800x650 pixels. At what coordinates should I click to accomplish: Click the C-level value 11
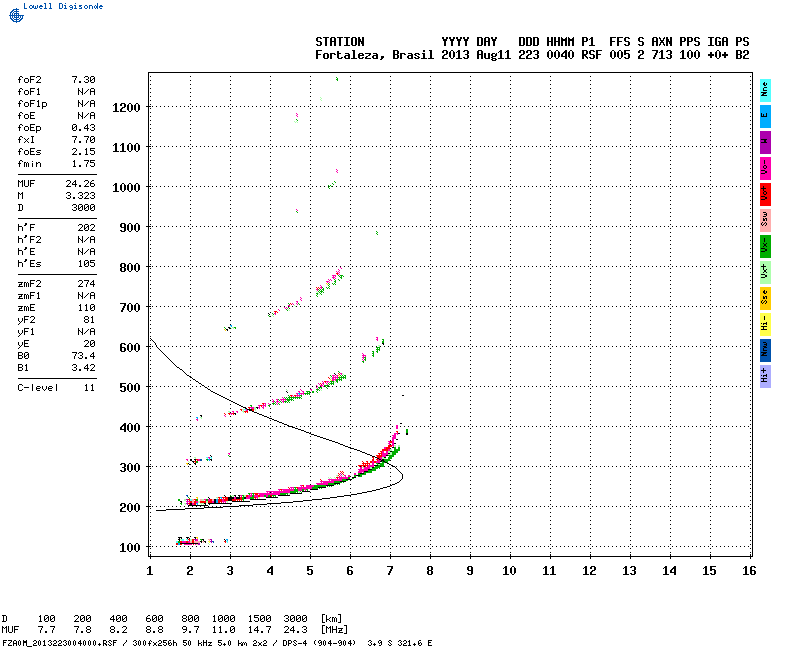tap(89, 388)
